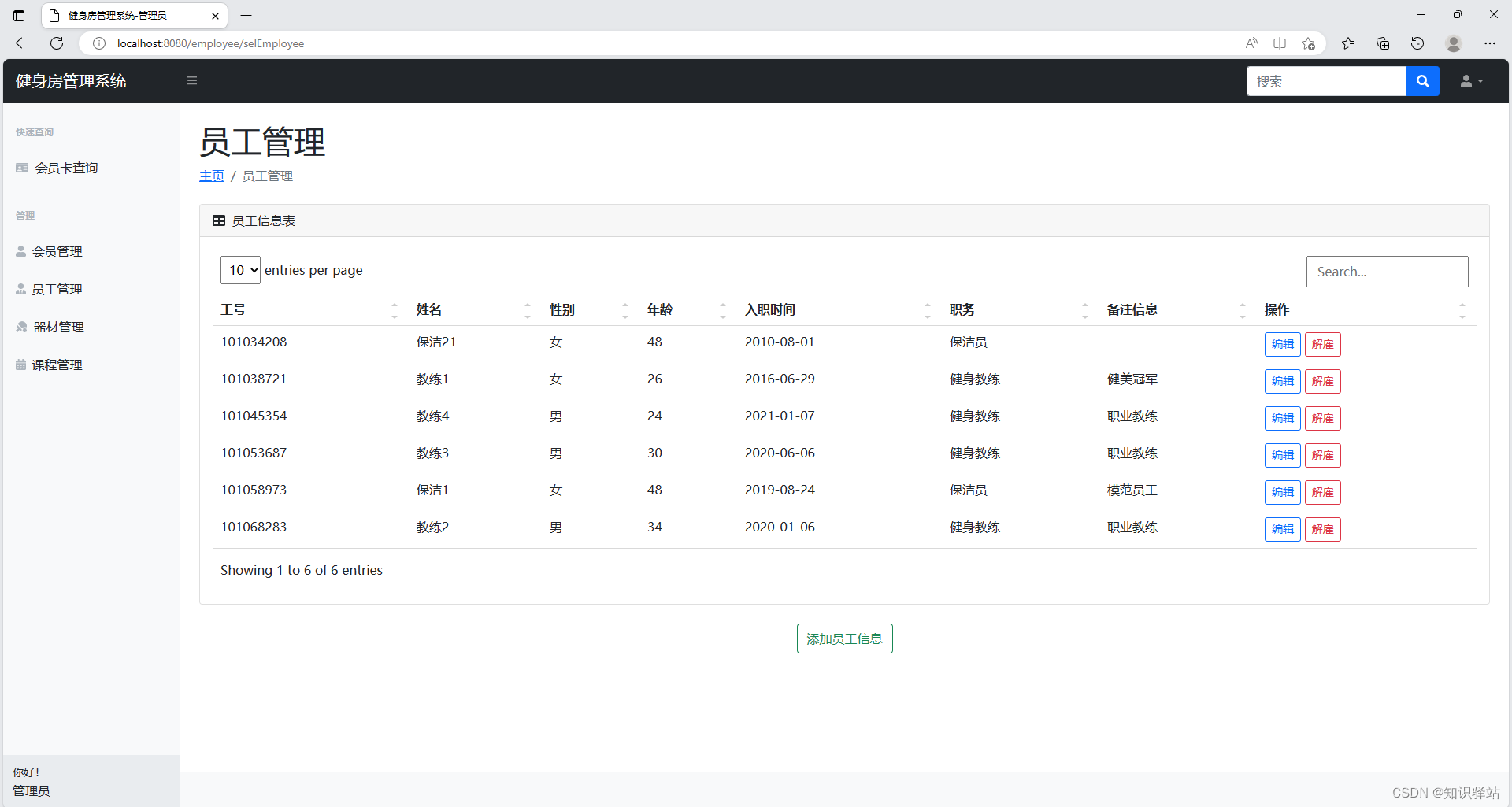The height and width of the screenshot is (807, 1512).
Task: Click the 员工信息表 table icon
Action: click(x=218, y=220)
